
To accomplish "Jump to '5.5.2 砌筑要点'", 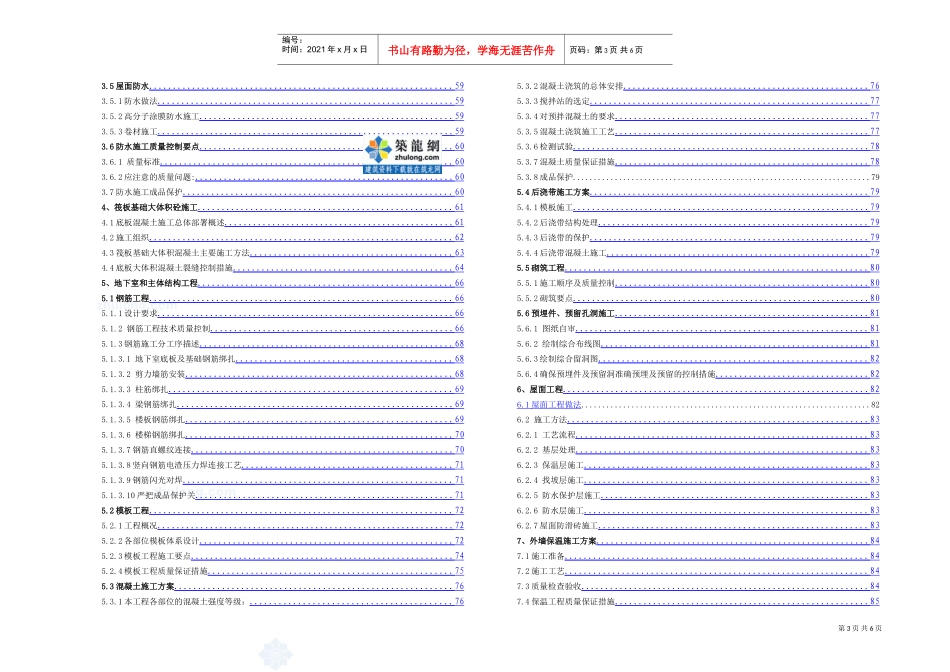I will point(698,298).
